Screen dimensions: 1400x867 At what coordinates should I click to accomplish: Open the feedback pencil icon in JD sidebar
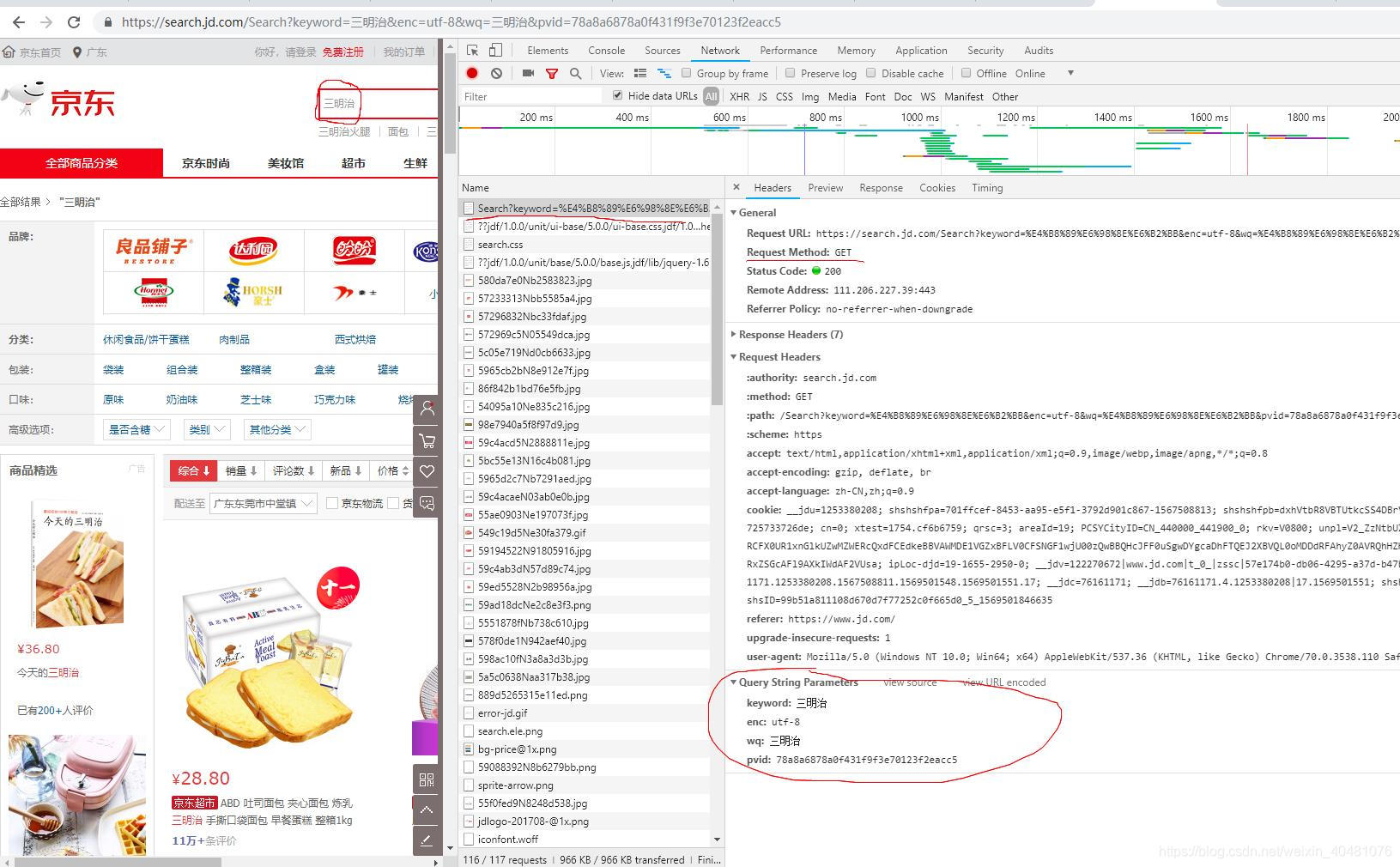click(x=427, y=840)
